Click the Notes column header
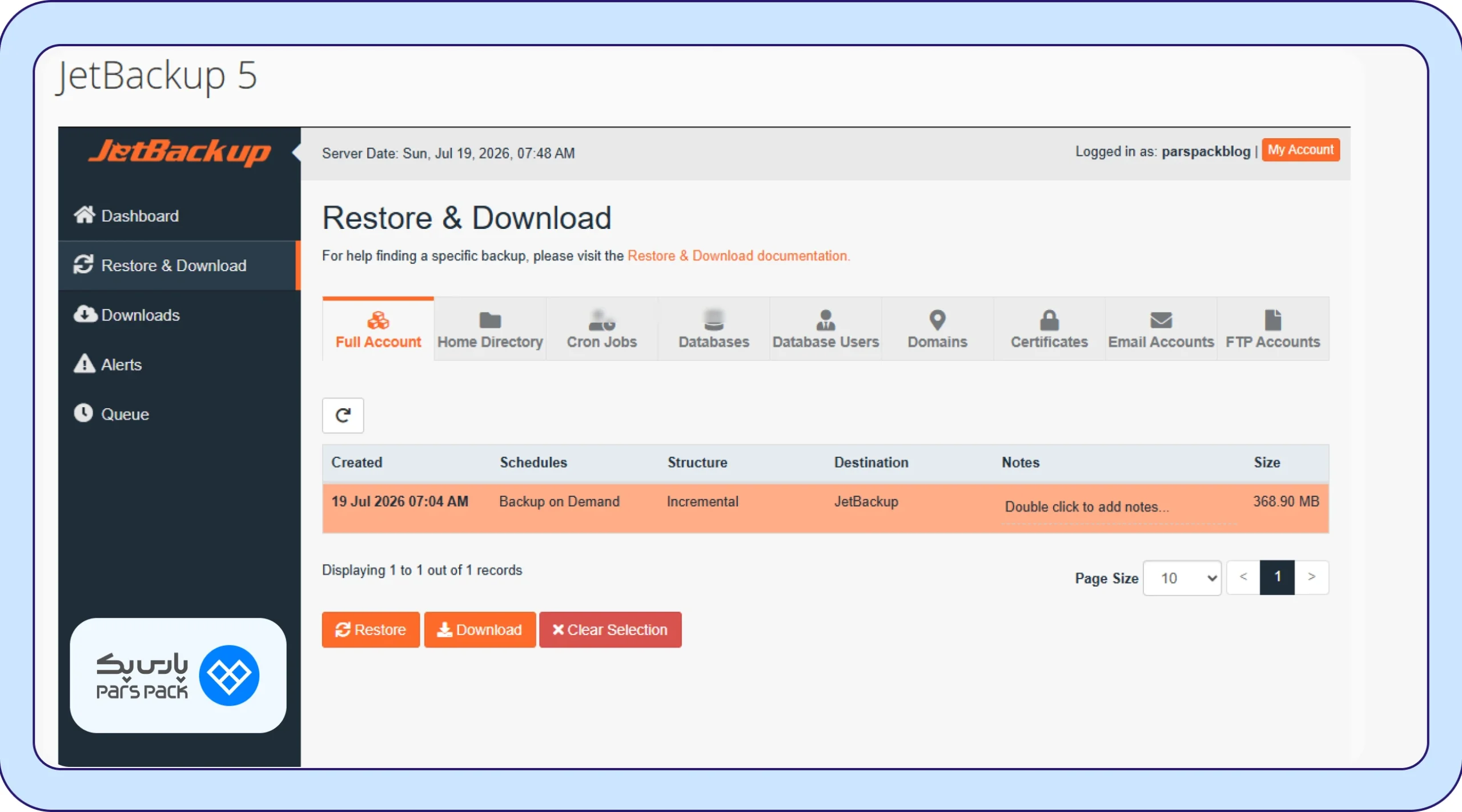Viewport: 1462px width, 812px height. click(1021, 463)
